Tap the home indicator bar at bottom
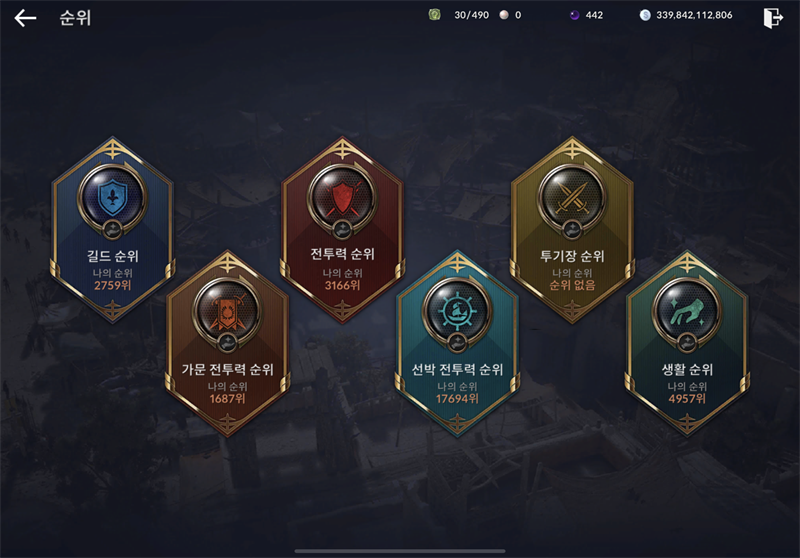The width and height of the screenshot is (800, 558). [x=400, y=551]
